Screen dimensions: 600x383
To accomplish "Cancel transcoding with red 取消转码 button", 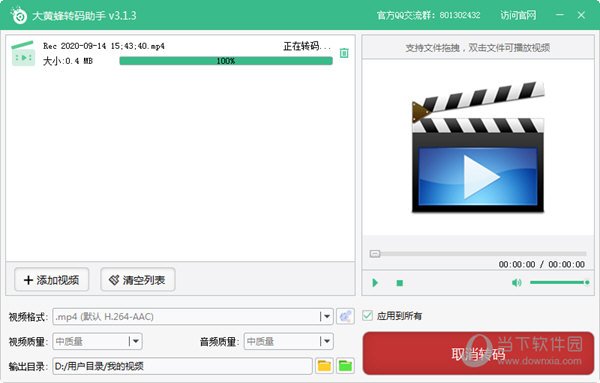I will [478, 353].
